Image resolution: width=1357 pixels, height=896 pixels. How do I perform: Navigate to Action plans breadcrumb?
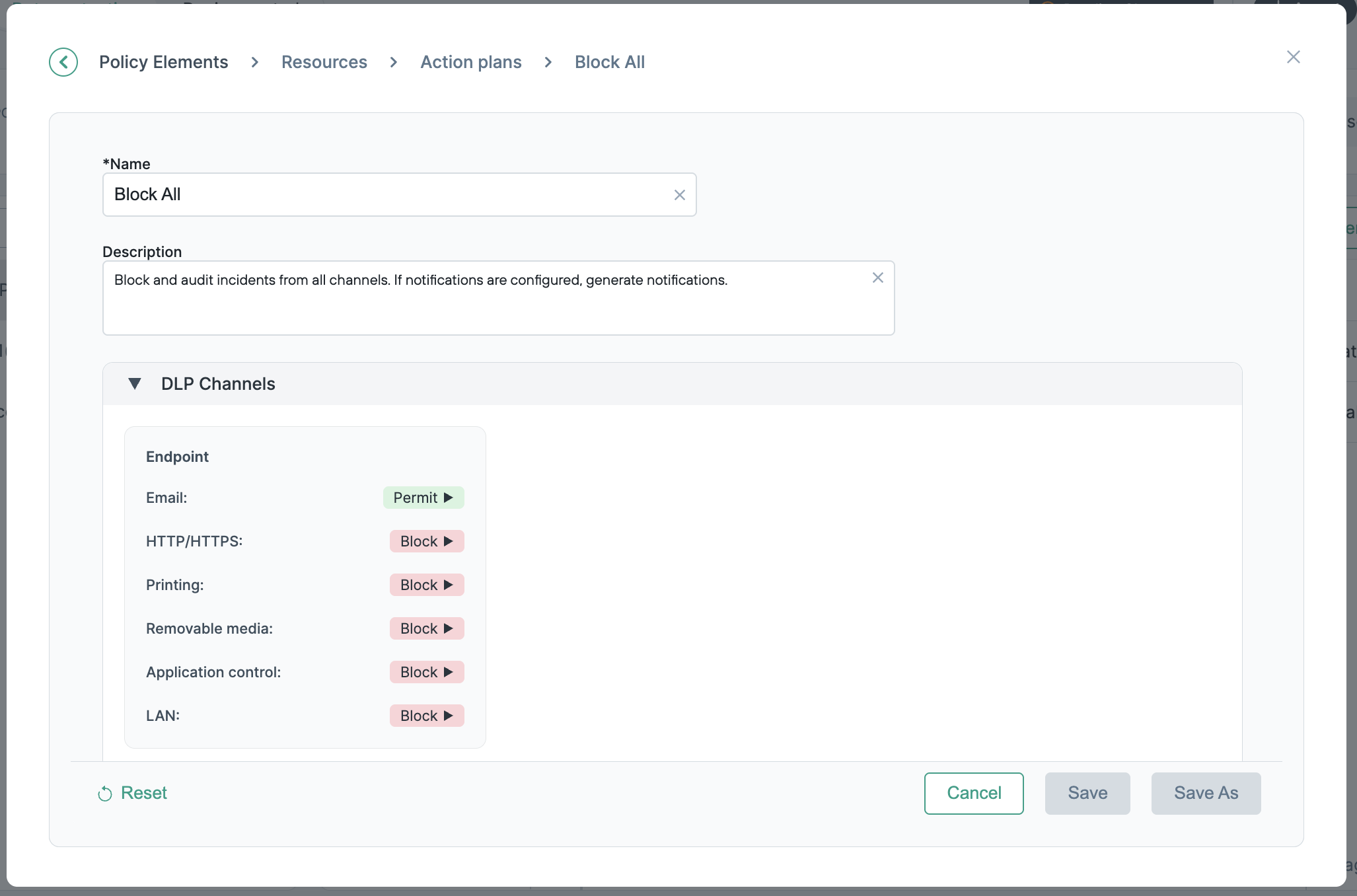[470, 62]
